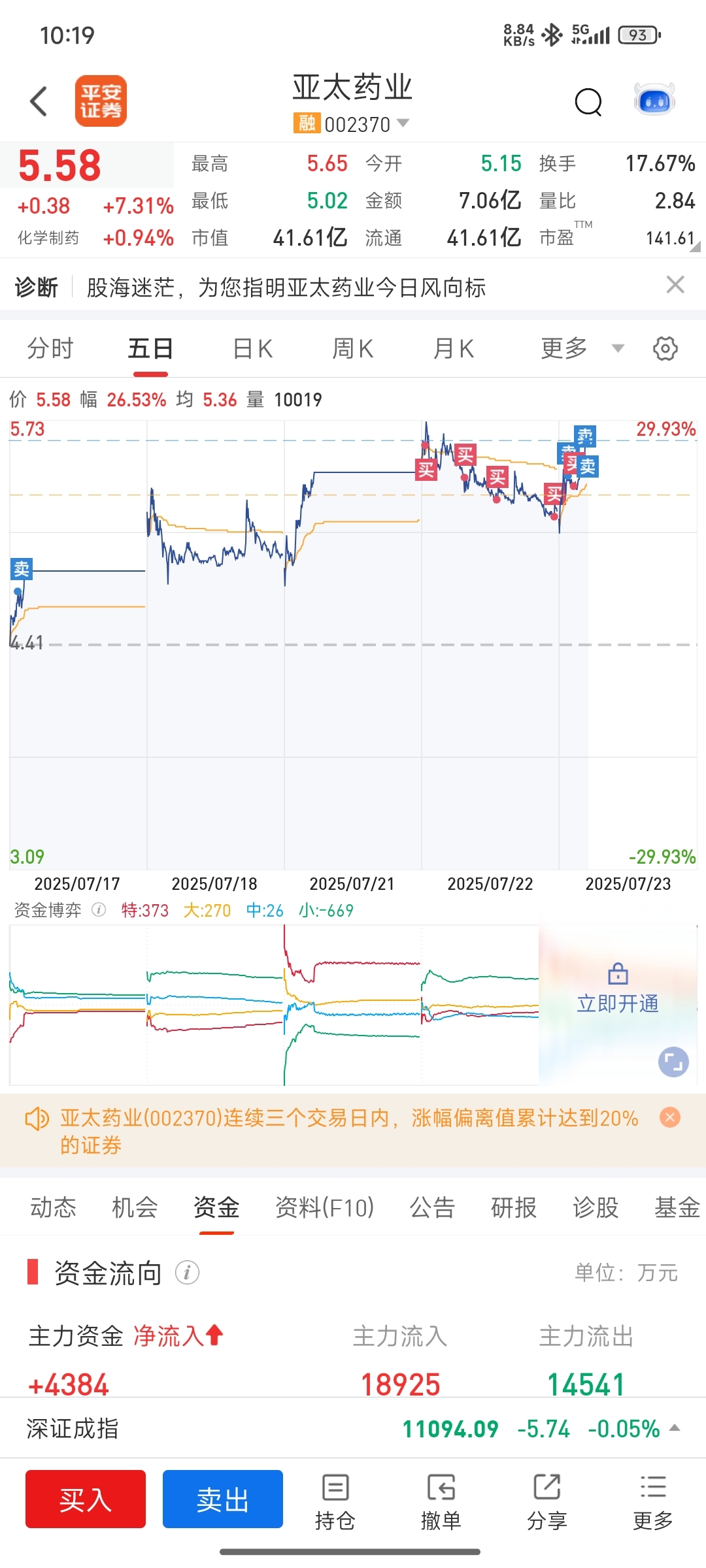
Task: Open chart settings gear icon
Action: pos(665,348)
